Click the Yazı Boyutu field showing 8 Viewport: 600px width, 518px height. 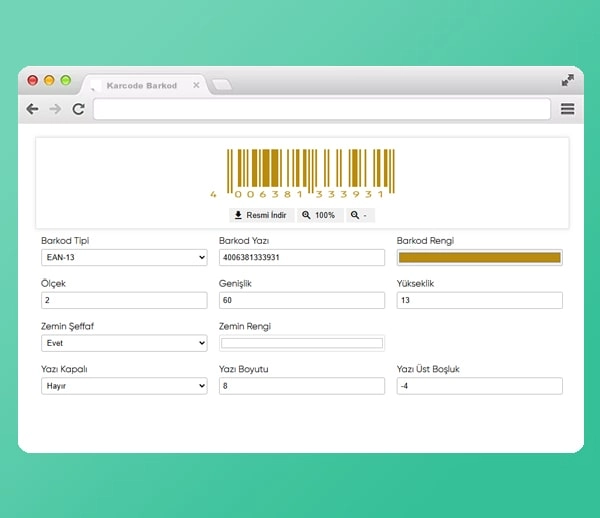click(302, 386)
